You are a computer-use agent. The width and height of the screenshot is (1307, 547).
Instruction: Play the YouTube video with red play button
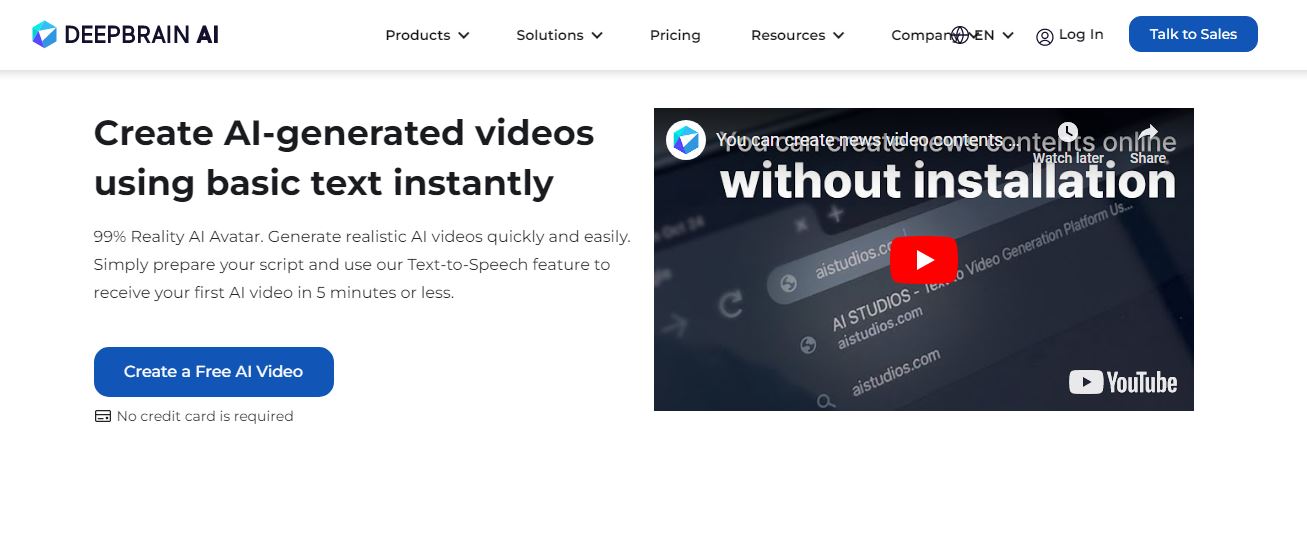point(924,260)
